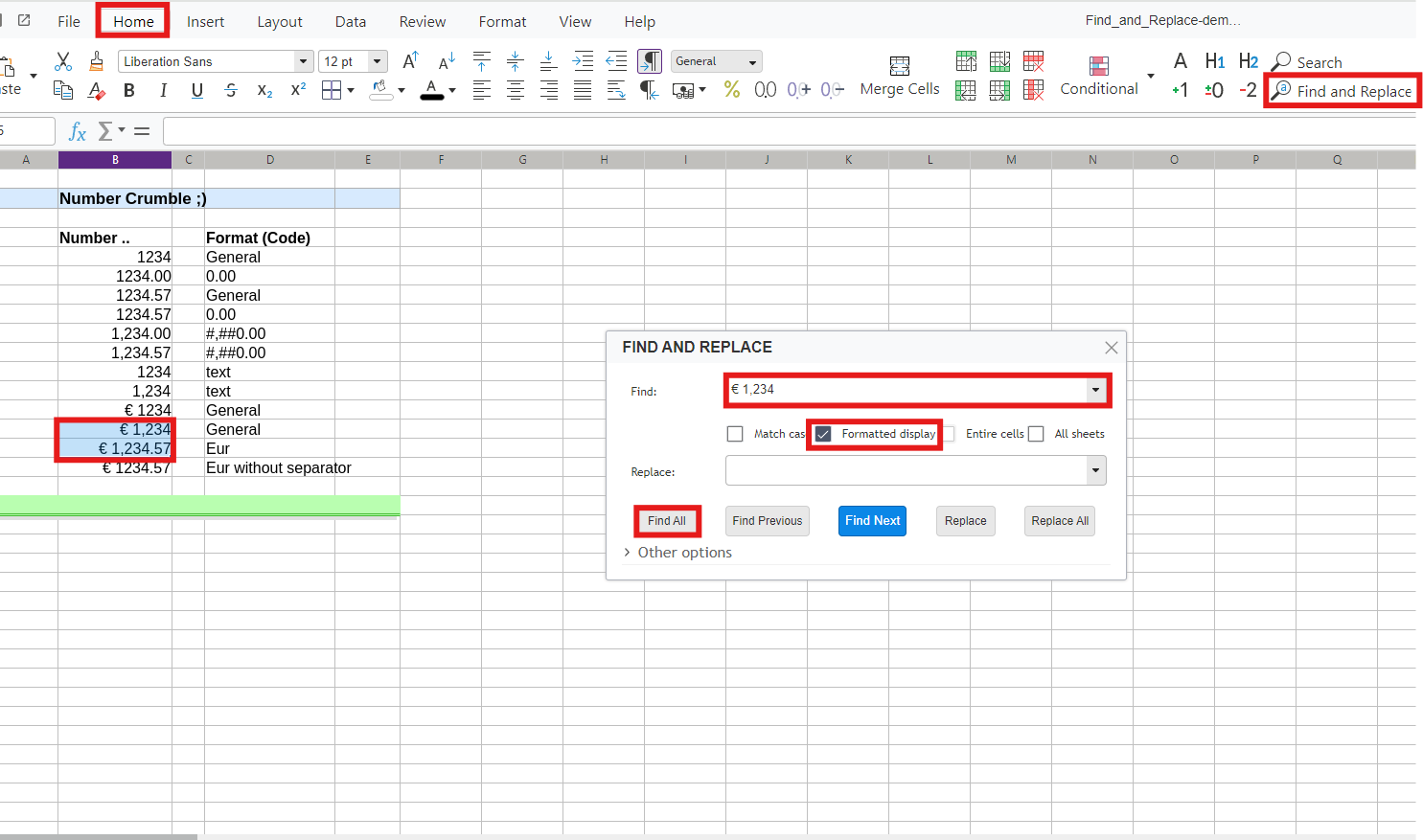Apply strikethrough formatting

click(230, 90)
